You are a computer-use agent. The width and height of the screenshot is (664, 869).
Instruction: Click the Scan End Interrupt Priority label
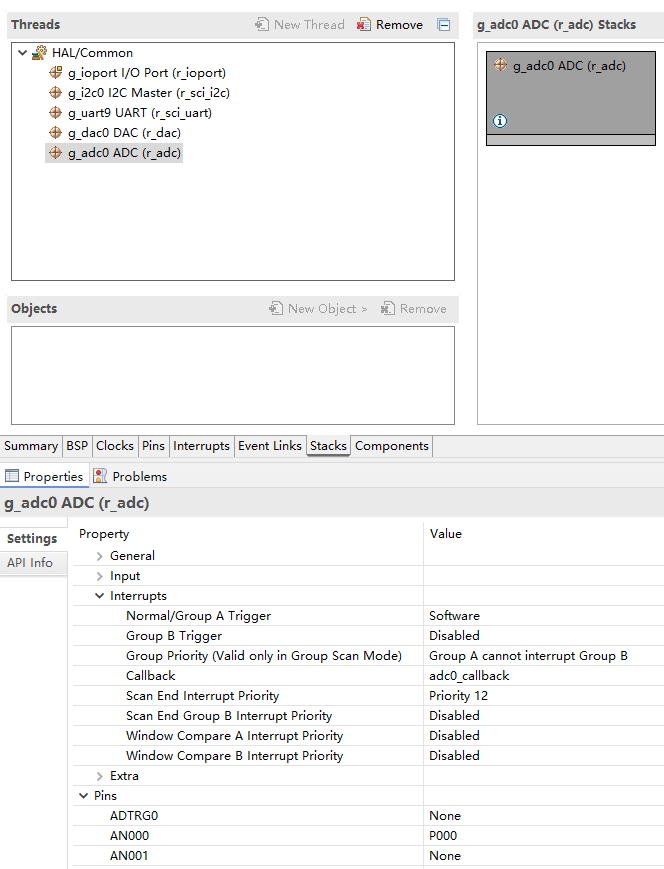click(202, 696)
